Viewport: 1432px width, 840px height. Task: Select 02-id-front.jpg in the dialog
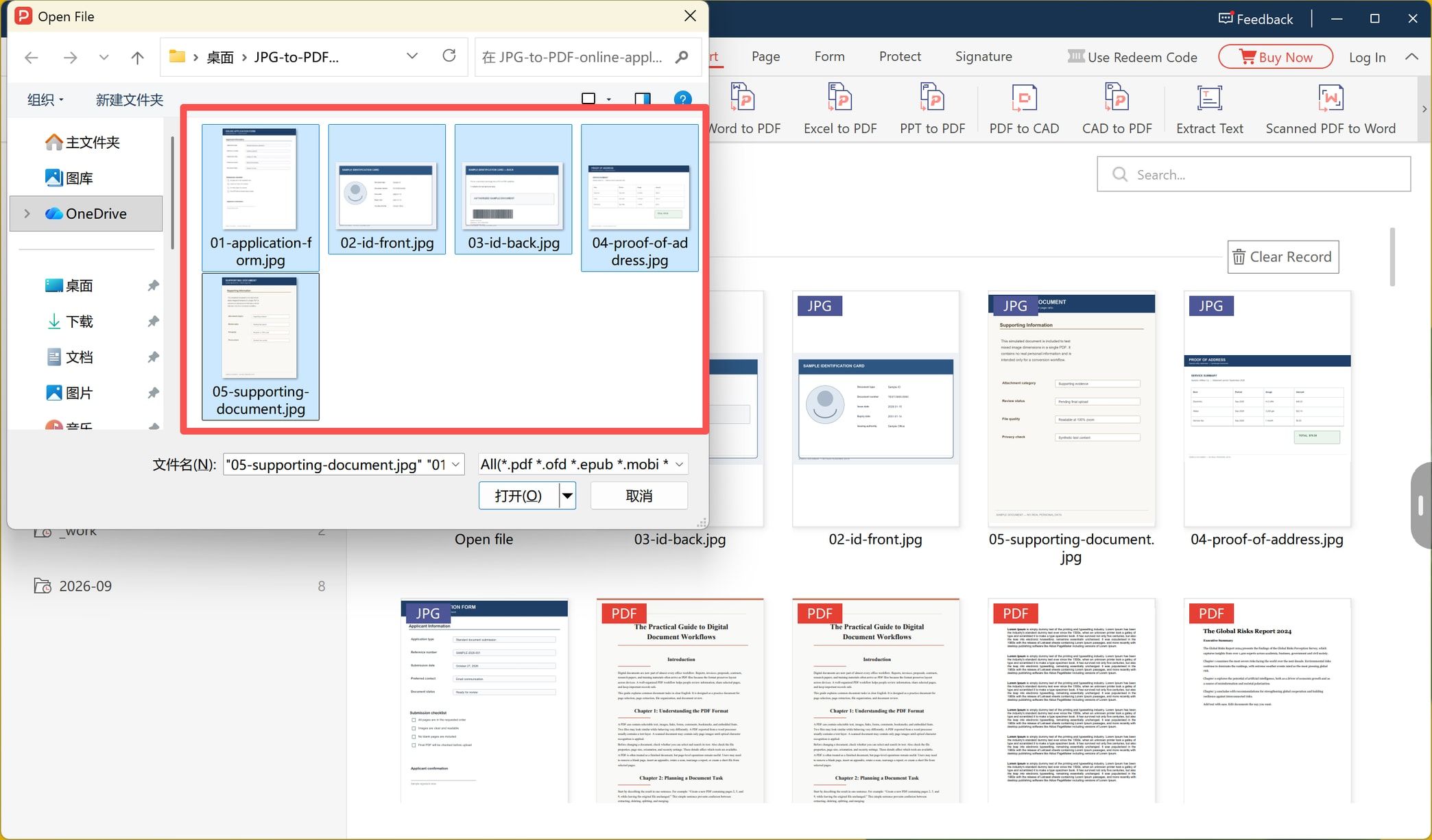pyautogui.click(x=387, y=189)
